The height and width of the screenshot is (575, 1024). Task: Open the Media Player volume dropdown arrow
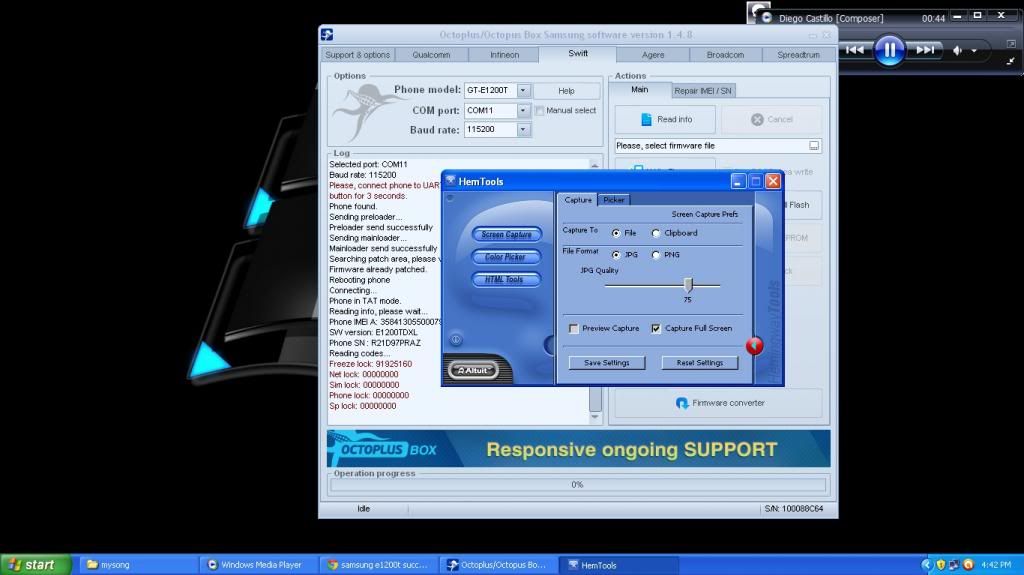coord(974,50)
